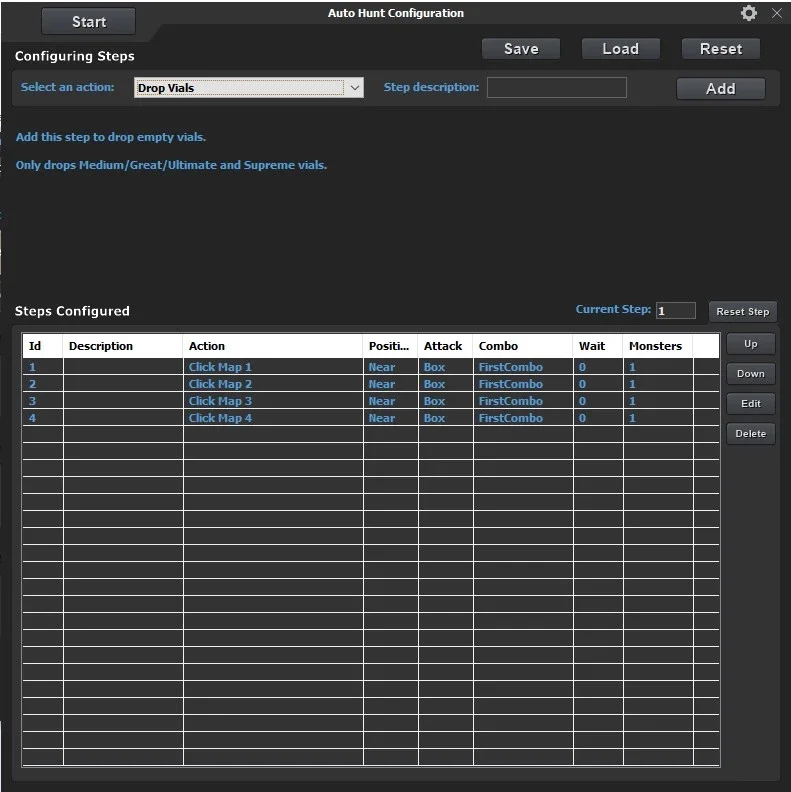Click the Step description text field

coord(557,87)
